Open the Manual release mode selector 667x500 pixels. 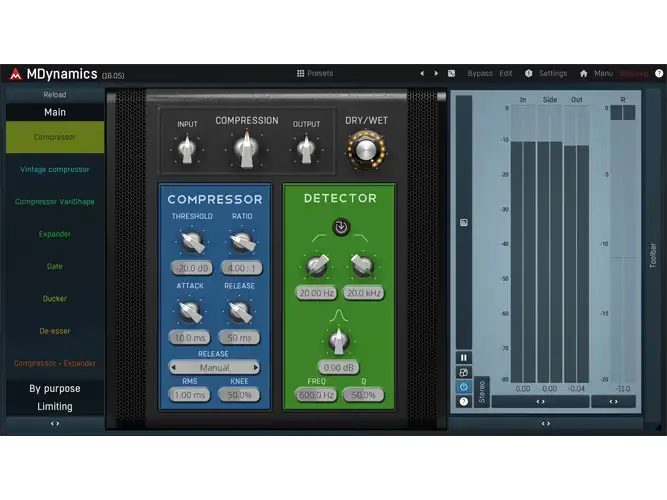point(214,367)
